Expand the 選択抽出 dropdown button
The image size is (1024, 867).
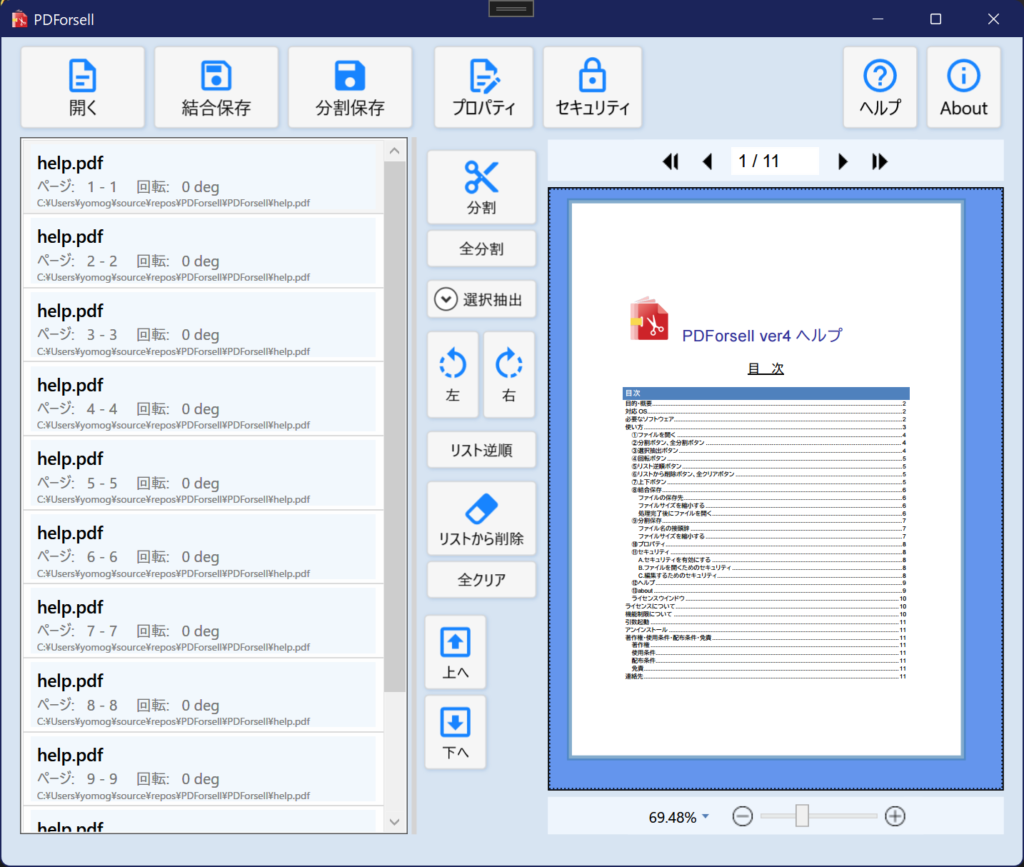click(x=481, y=300)
